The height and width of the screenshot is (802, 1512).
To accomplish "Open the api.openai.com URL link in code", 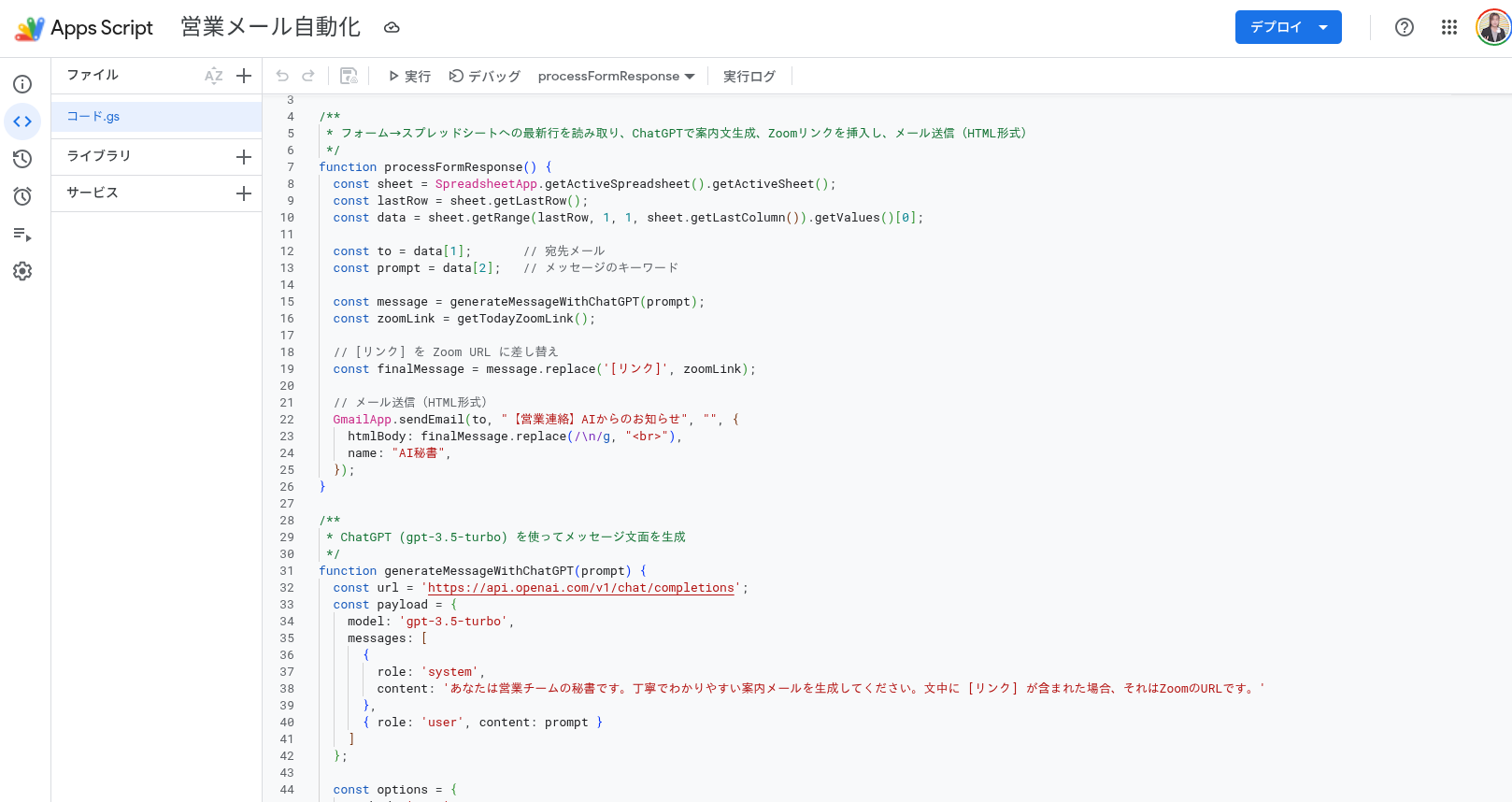I will [x=581, y=588].
